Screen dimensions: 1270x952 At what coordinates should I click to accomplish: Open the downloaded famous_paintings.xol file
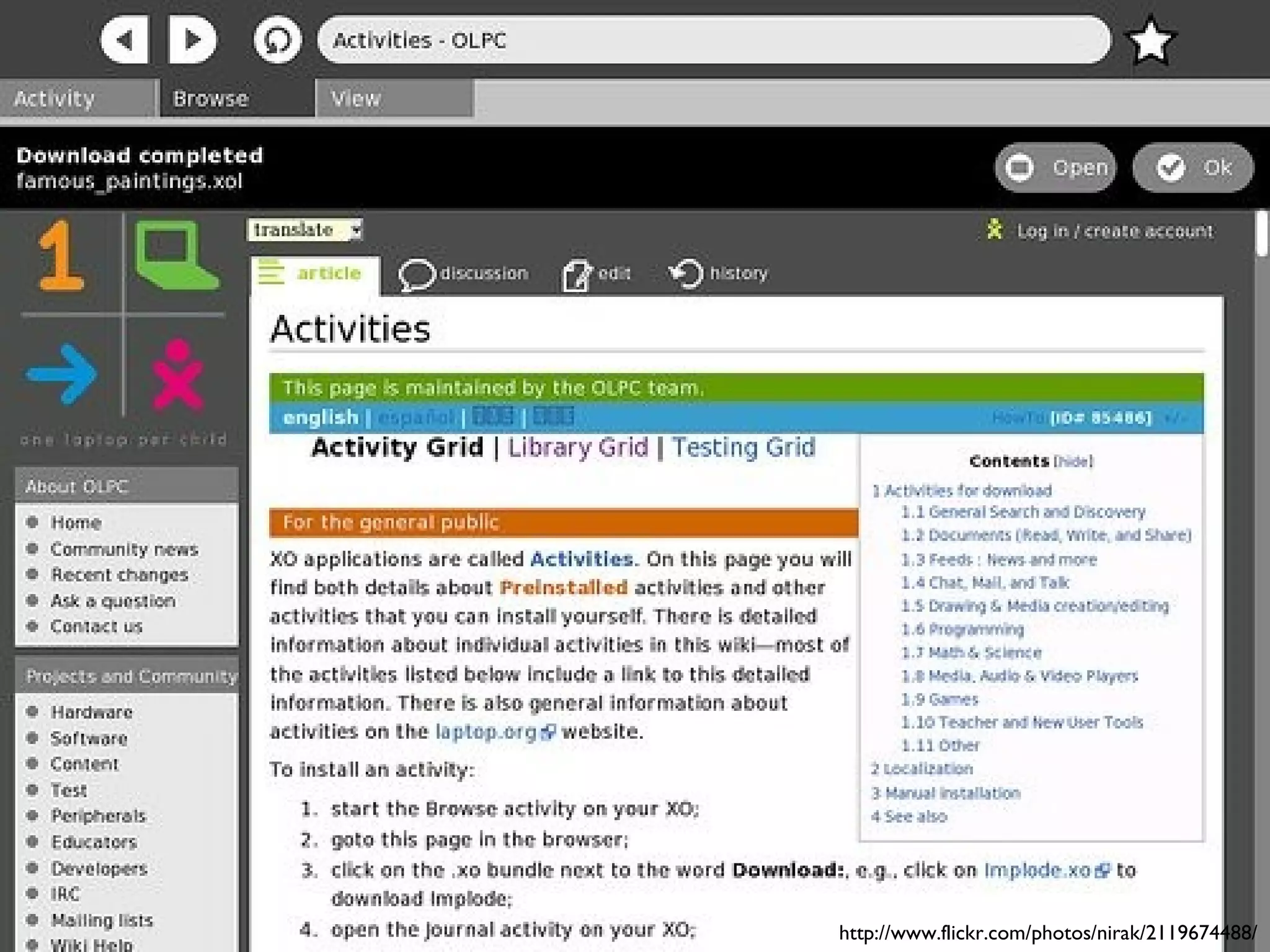[x=1055, y=167]
